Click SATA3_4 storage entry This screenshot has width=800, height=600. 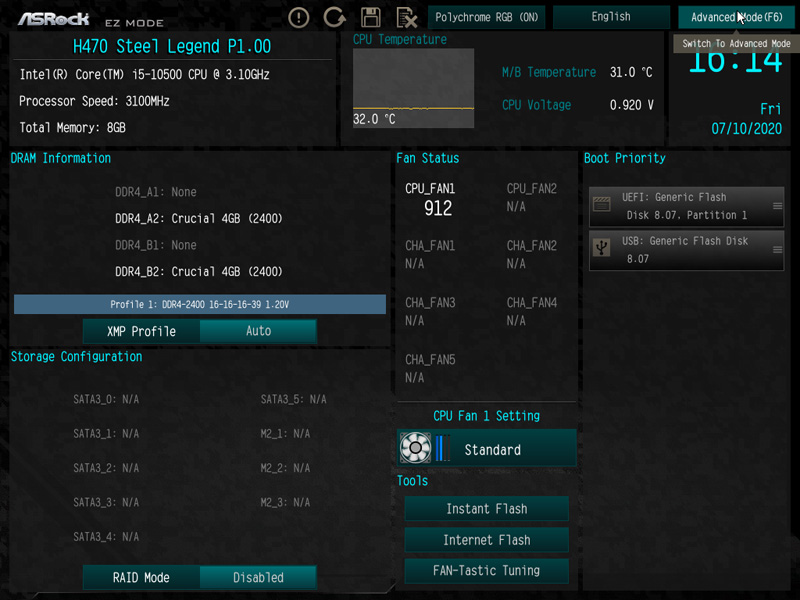click(x=106, y=537)
